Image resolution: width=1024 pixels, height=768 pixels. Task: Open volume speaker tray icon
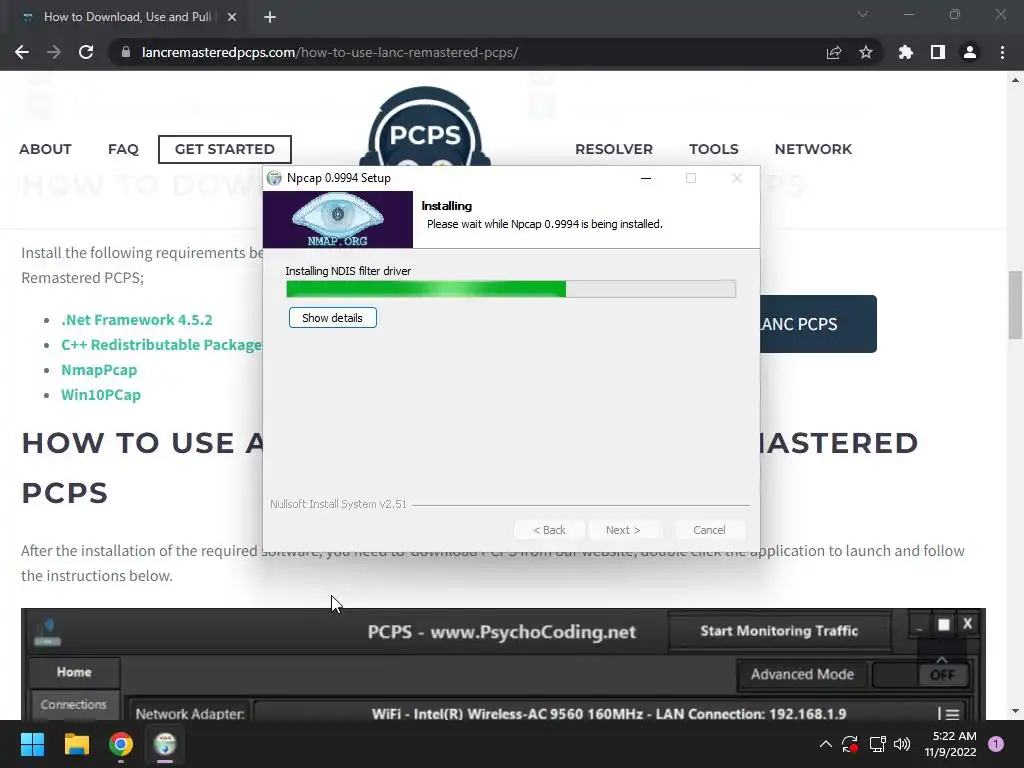pos(902,744)
